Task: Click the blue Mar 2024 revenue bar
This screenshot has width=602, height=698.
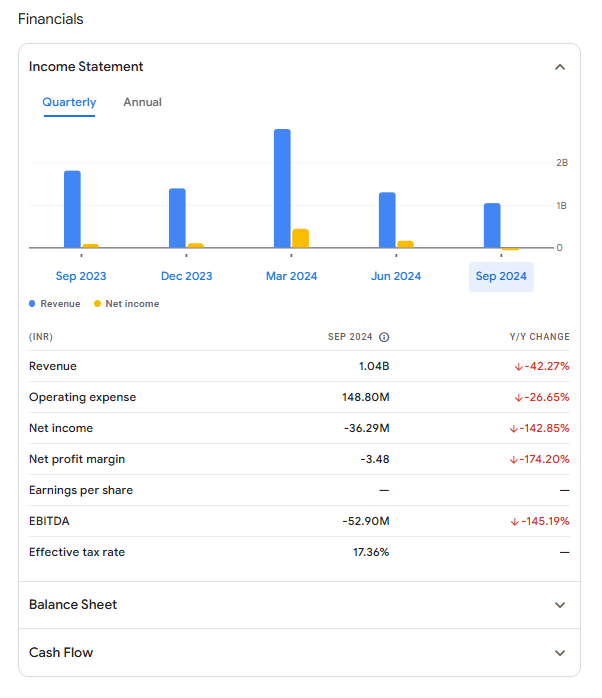Action: pyautogui.click(x=282, y=188)
